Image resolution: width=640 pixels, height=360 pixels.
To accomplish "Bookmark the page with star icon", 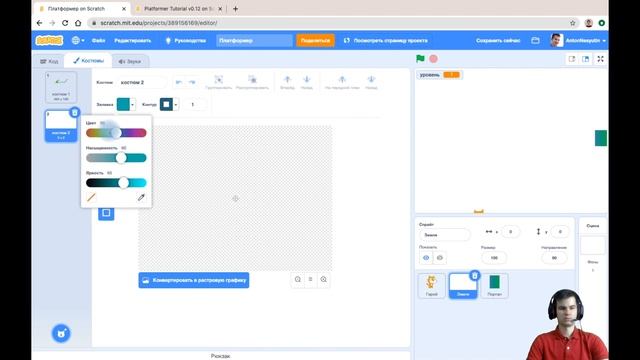I will [x=573, y=23].
